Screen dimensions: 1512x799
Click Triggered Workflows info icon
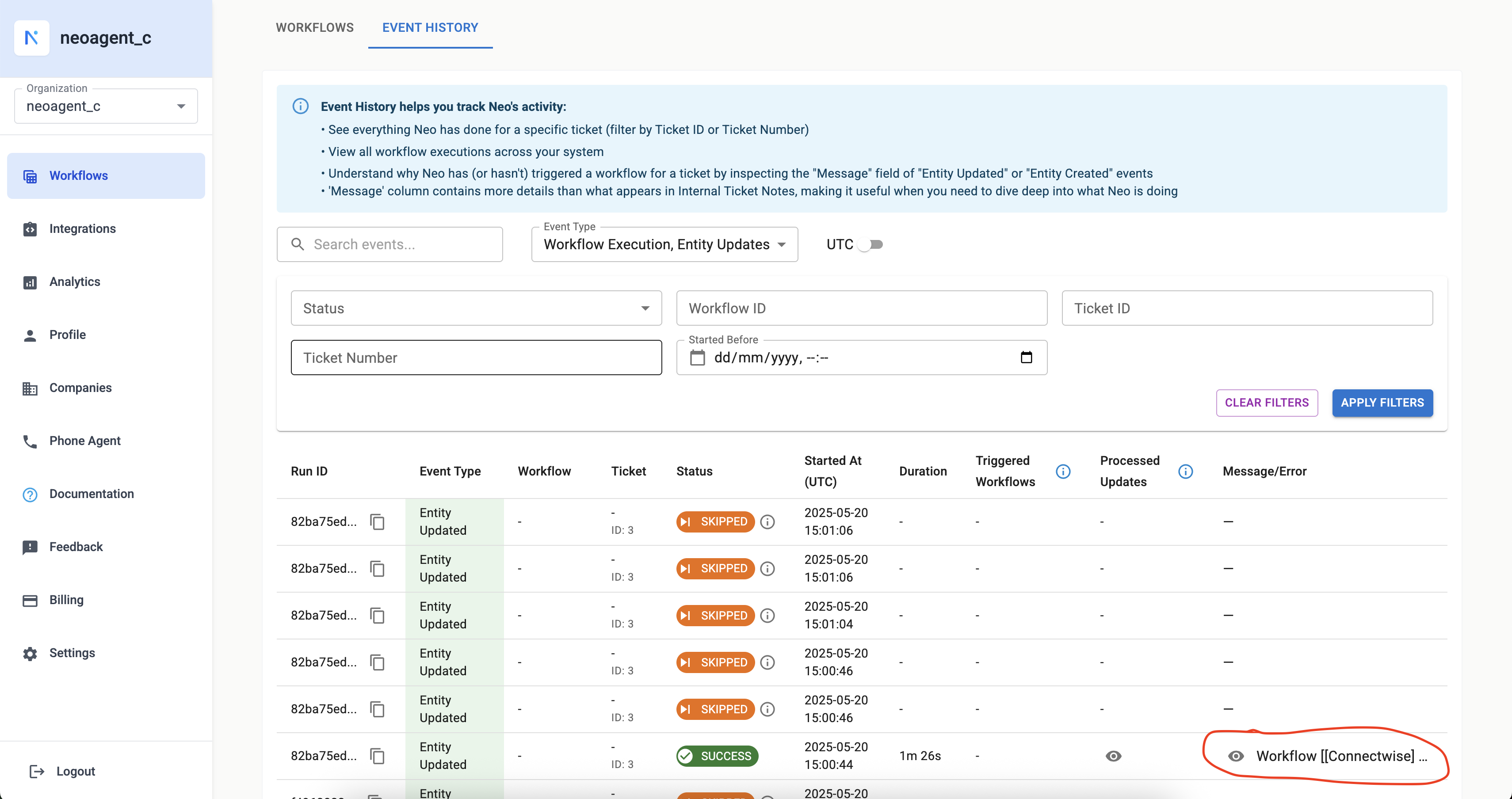(x=1063, y=471)
